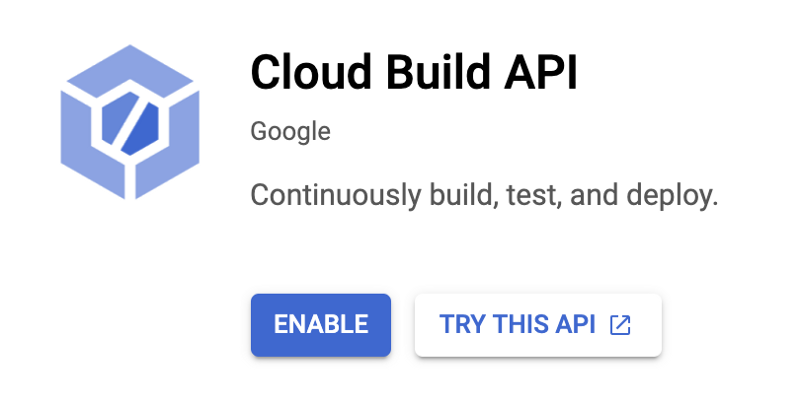Click the word Cloud in the heading
800x402 pixels.
click(x=311, y=72)
